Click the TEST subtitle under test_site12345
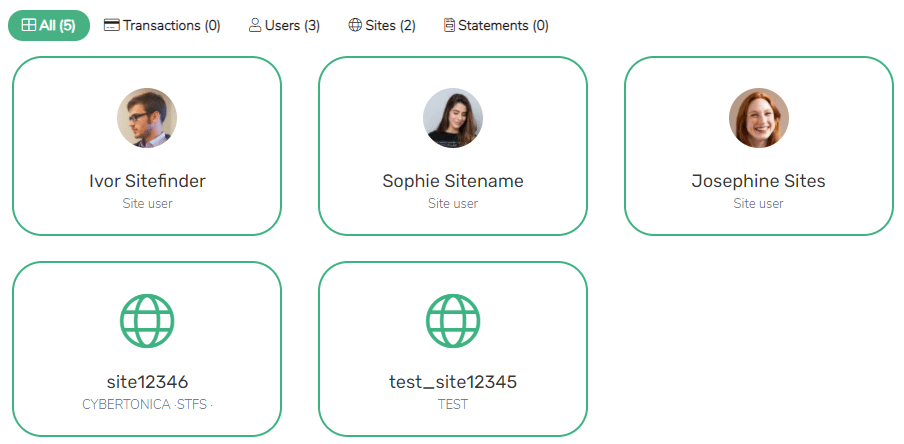 [453, 405]
